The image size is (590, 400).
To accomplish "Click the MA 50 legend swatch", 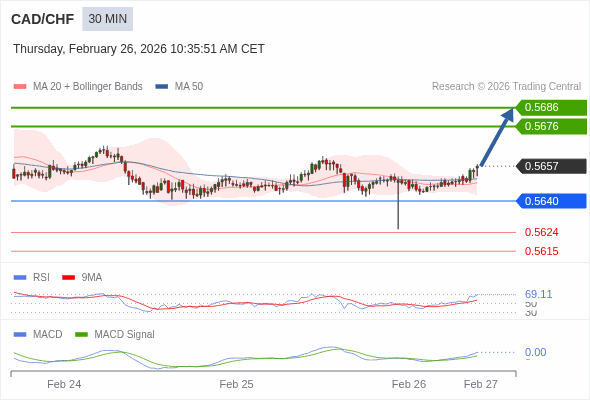I will pos(162,87).
